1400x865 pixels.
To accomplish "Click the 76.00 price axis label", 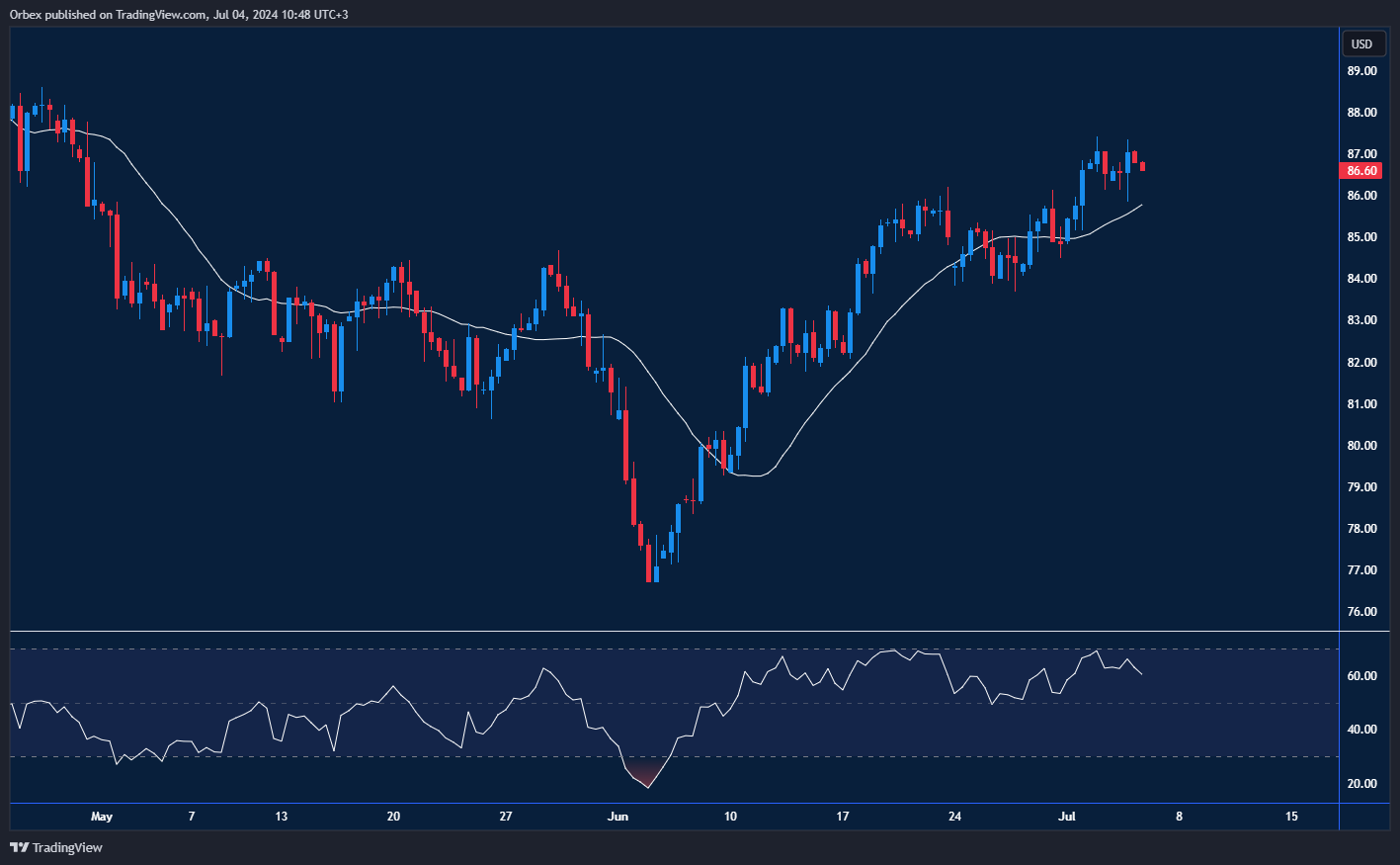I will pos(1362,612).
